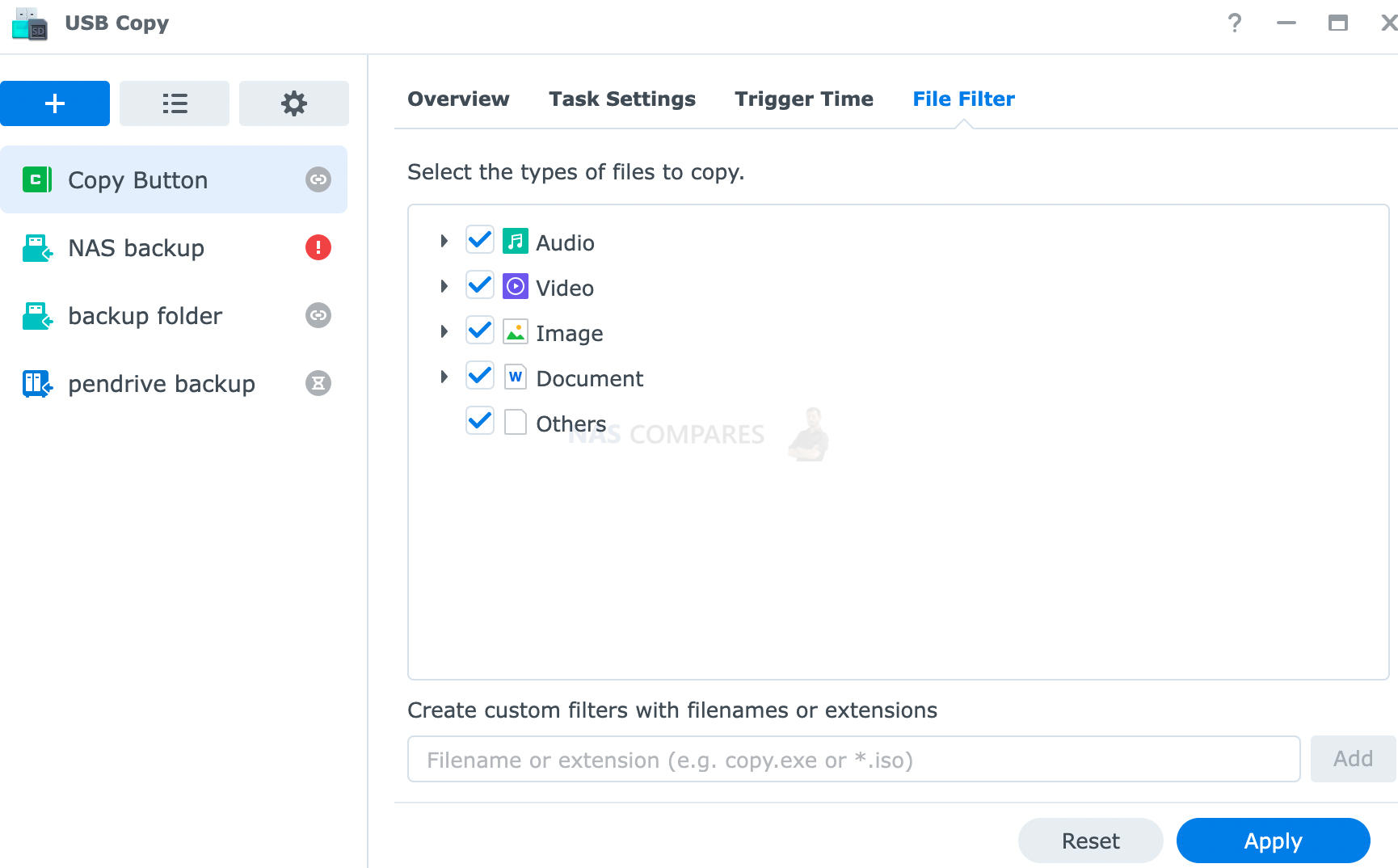Image resolution: width=1398 pixels, height=868 pixels.
Task: Uncheck the Video file type checkbox
Action: [480, 285]
